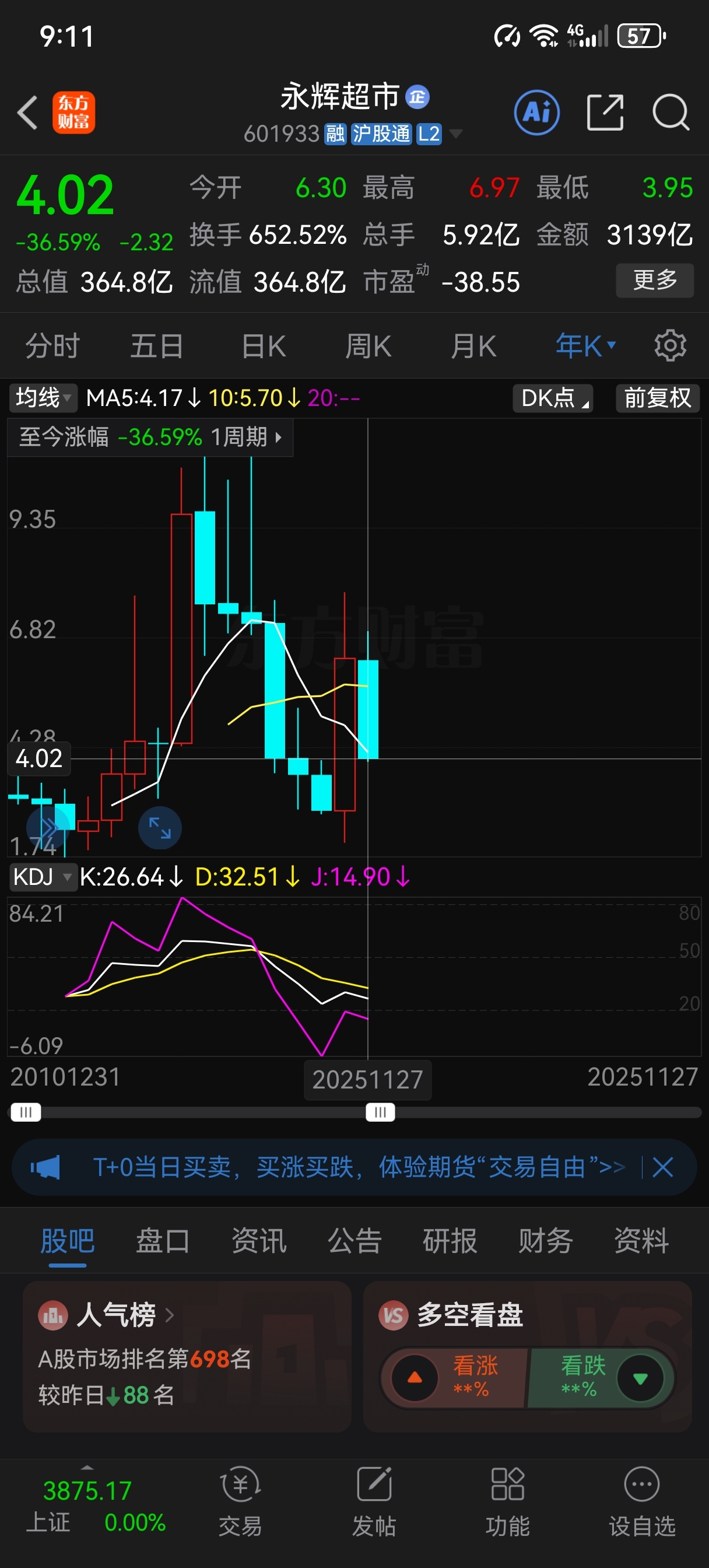This screenshot has height=1568, width=709.
Task: Tap left handle of date range slider
Action: point(26,1112)
